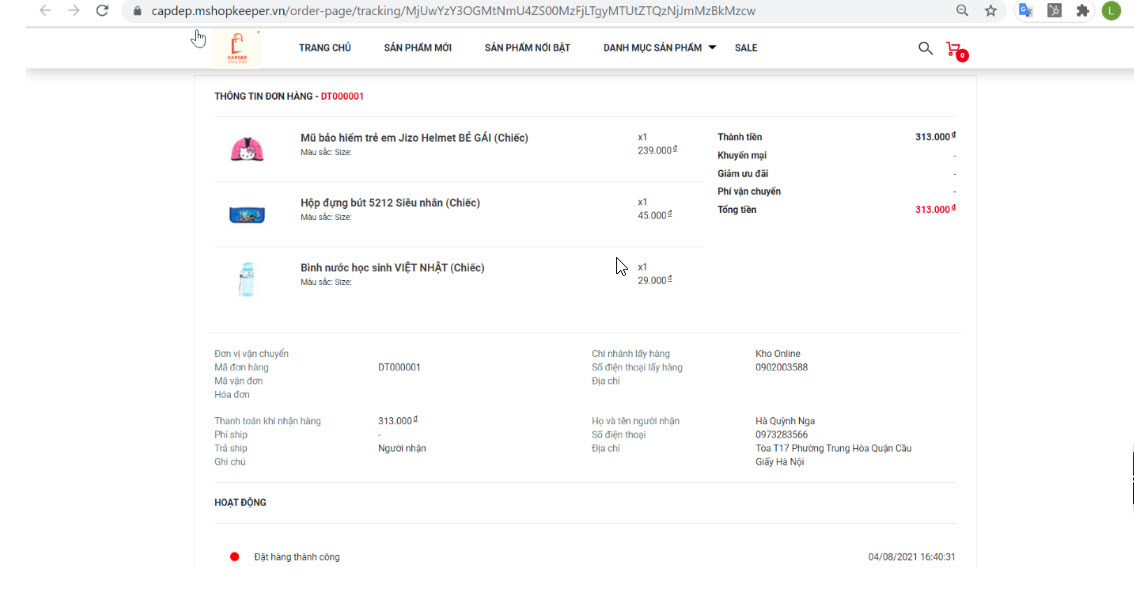Click the pencil box product thumbnail
The image size is (1134, 597).
247,214
